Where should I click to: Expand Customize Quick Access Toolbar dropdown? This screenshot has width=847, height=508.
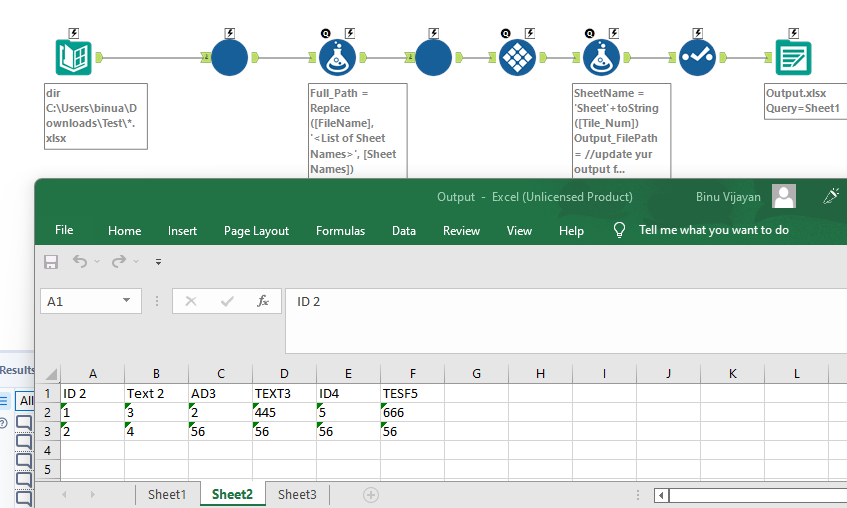(158, 262)
